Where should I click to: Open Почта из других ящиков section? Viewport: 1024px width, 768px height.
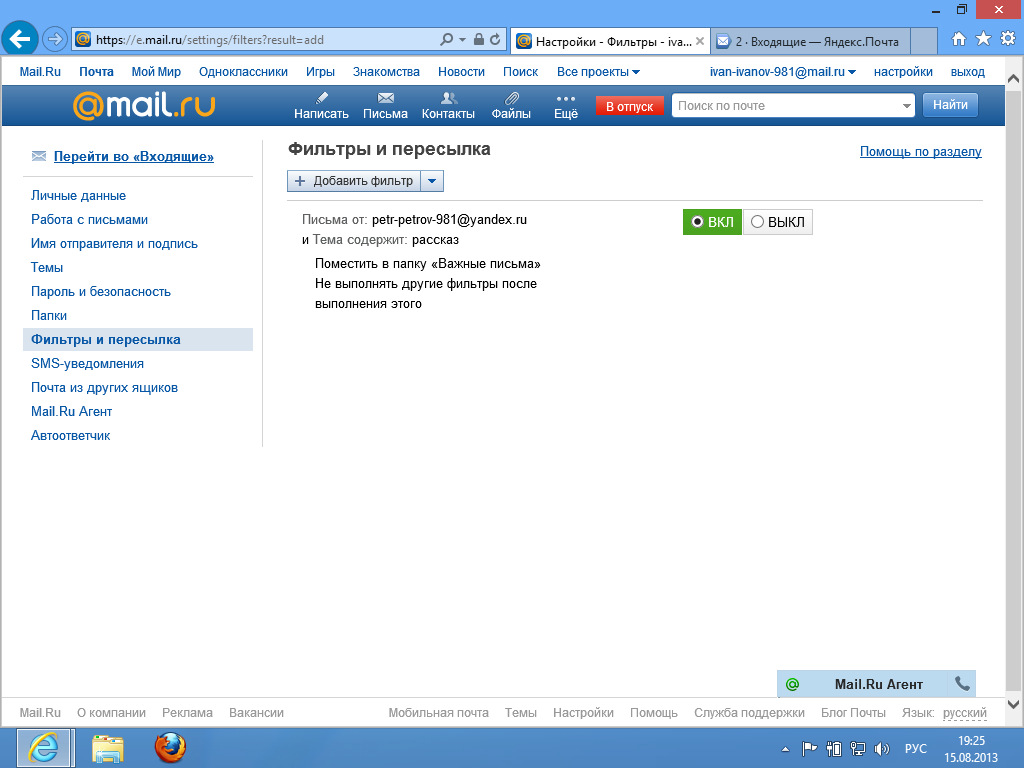[104, 387]
